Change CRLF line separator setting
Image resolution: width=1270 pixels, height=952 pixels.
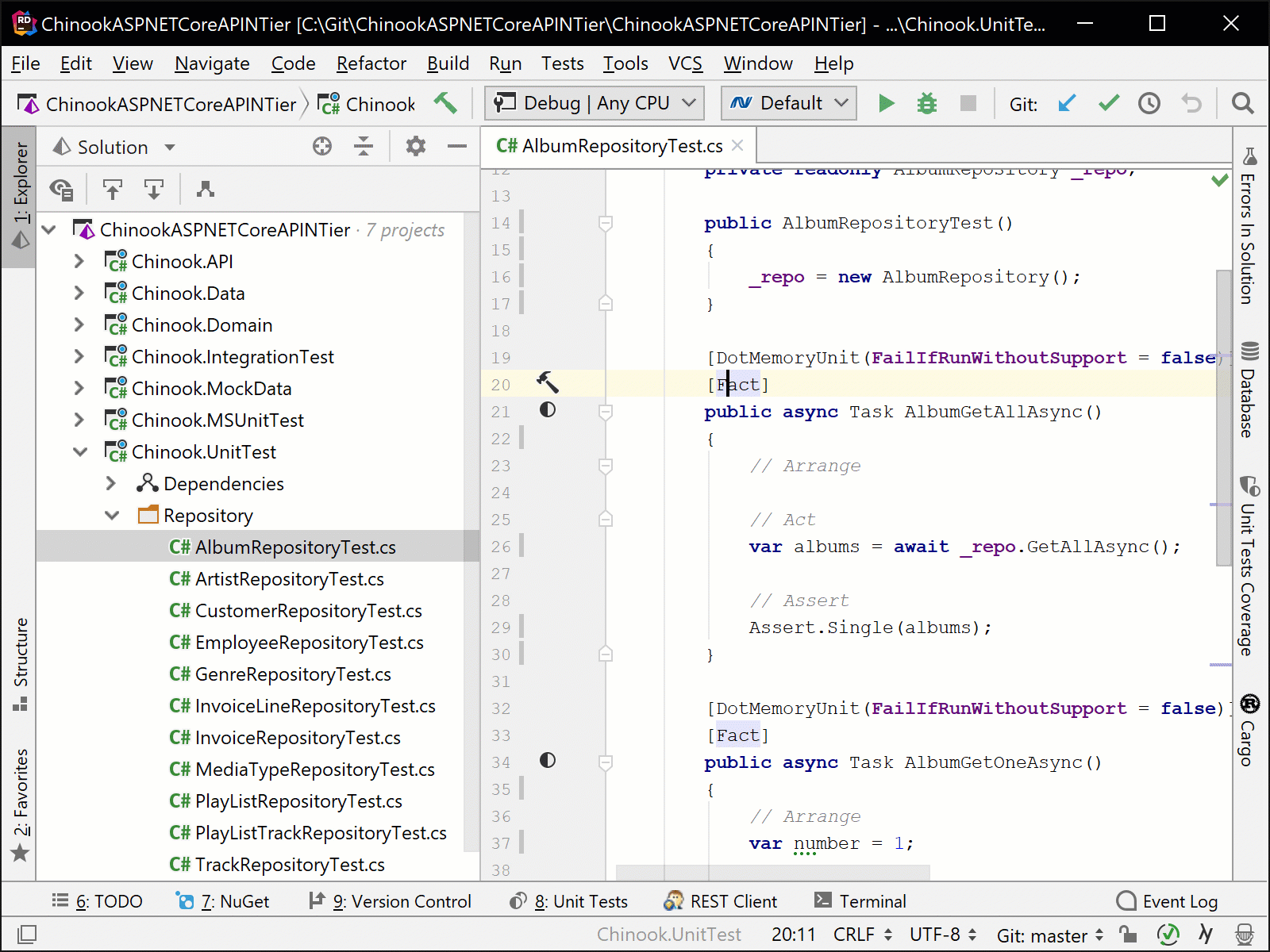point(863,935)
